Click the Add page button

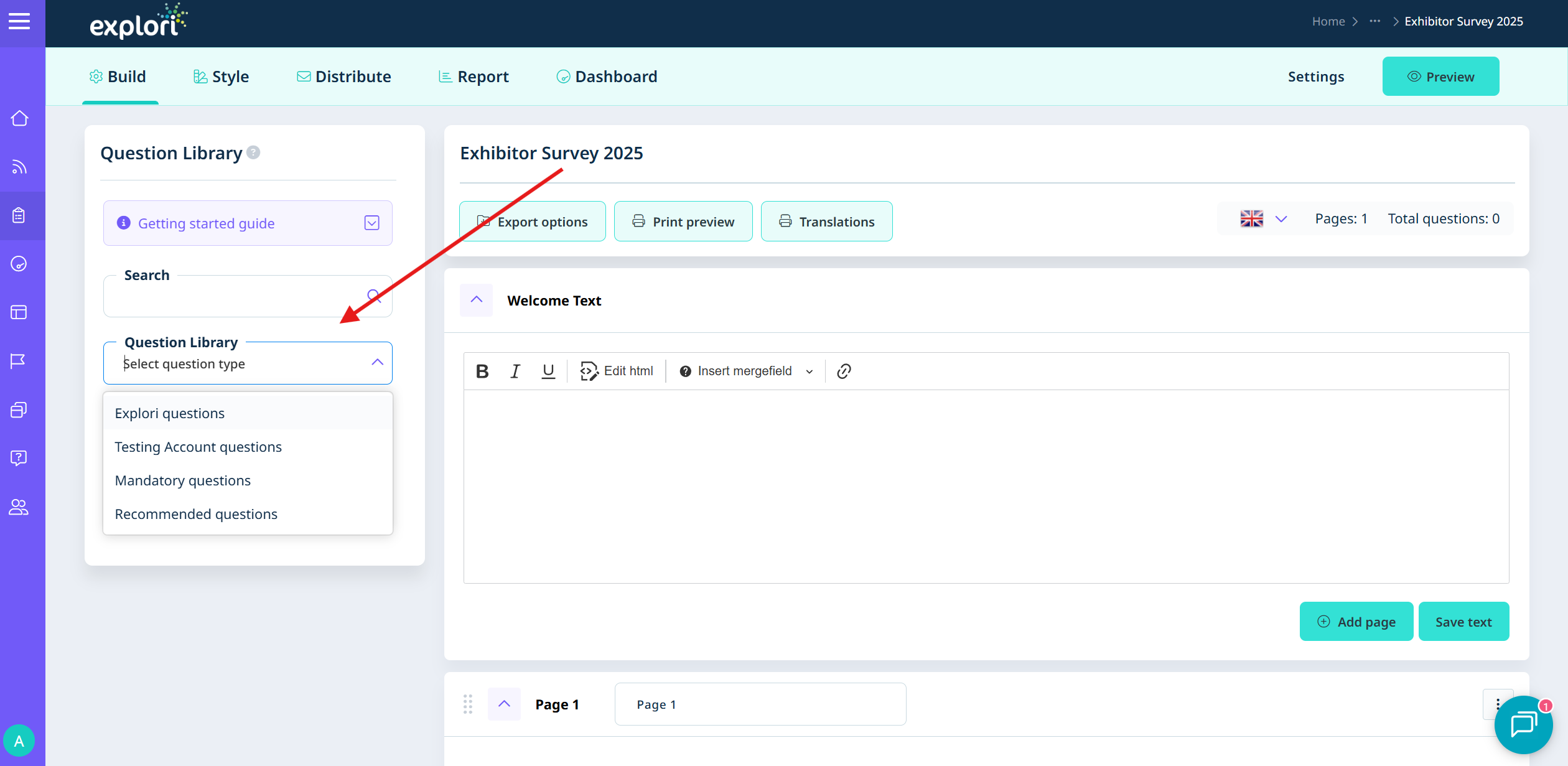tap(1356, 622)
